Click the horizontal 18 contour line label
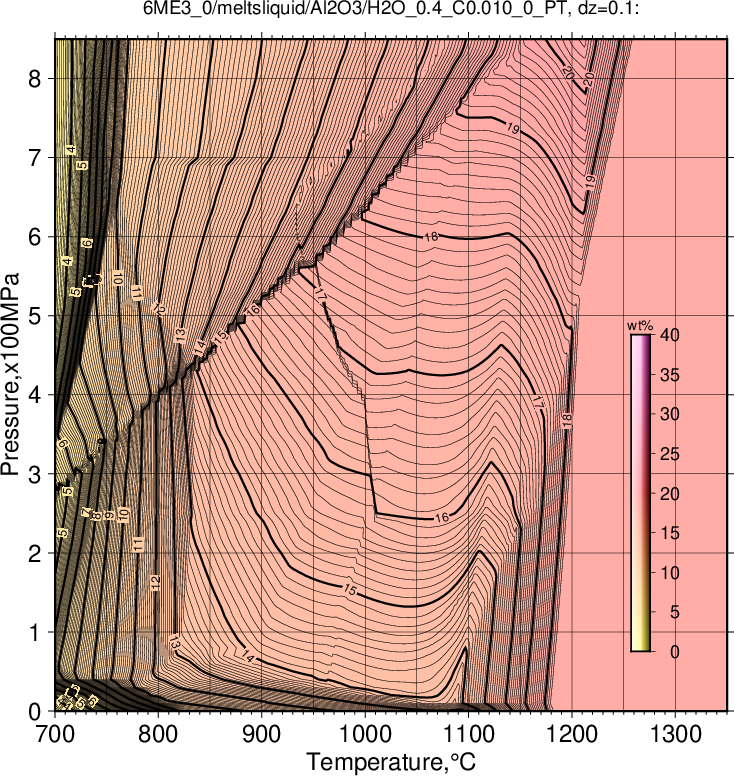 (431, 237)
